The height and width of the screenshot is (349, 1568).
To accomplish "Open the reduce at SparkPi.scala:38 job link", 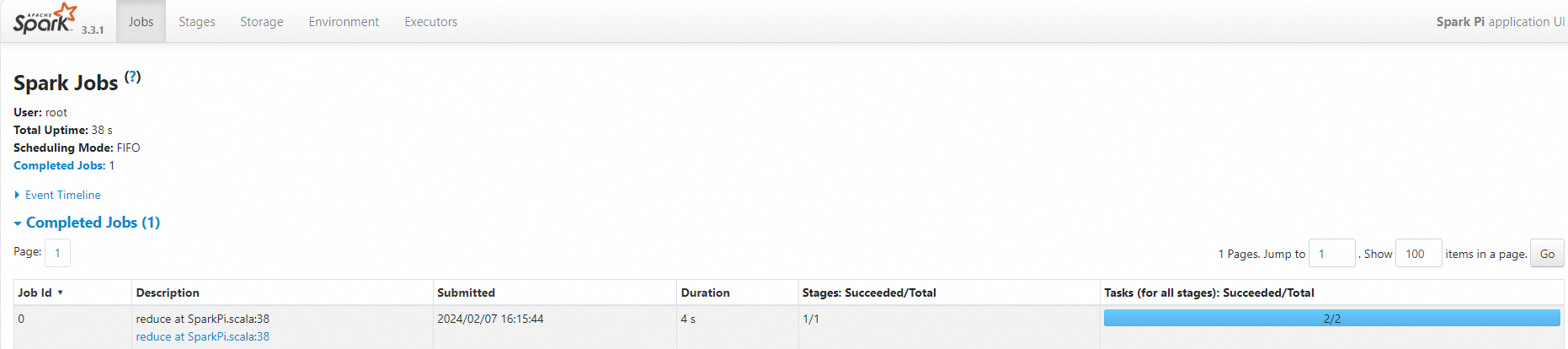I will (203, 336).
